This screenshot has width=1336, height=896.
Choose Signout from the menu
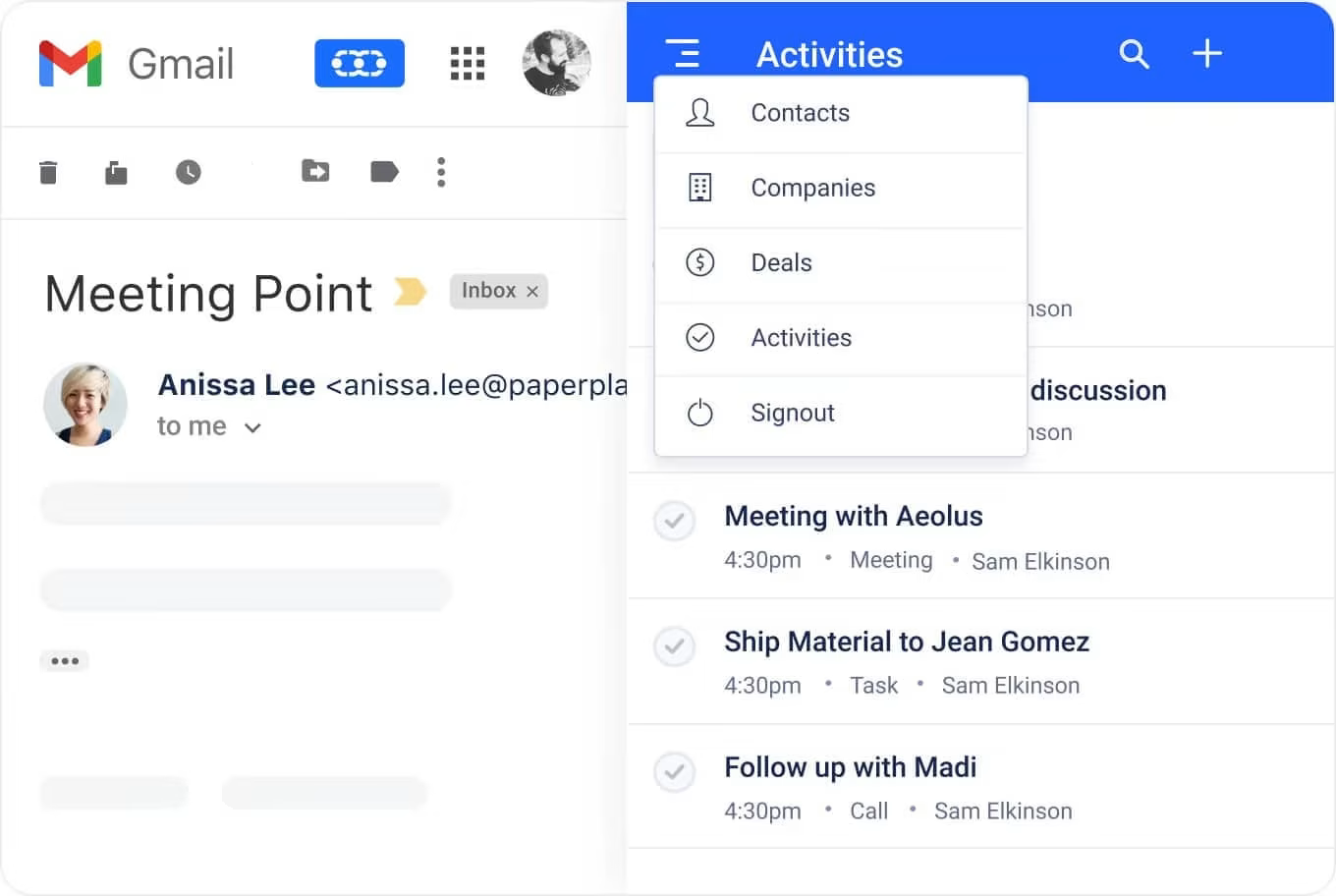pyautogui.click(x=841, y=414)
